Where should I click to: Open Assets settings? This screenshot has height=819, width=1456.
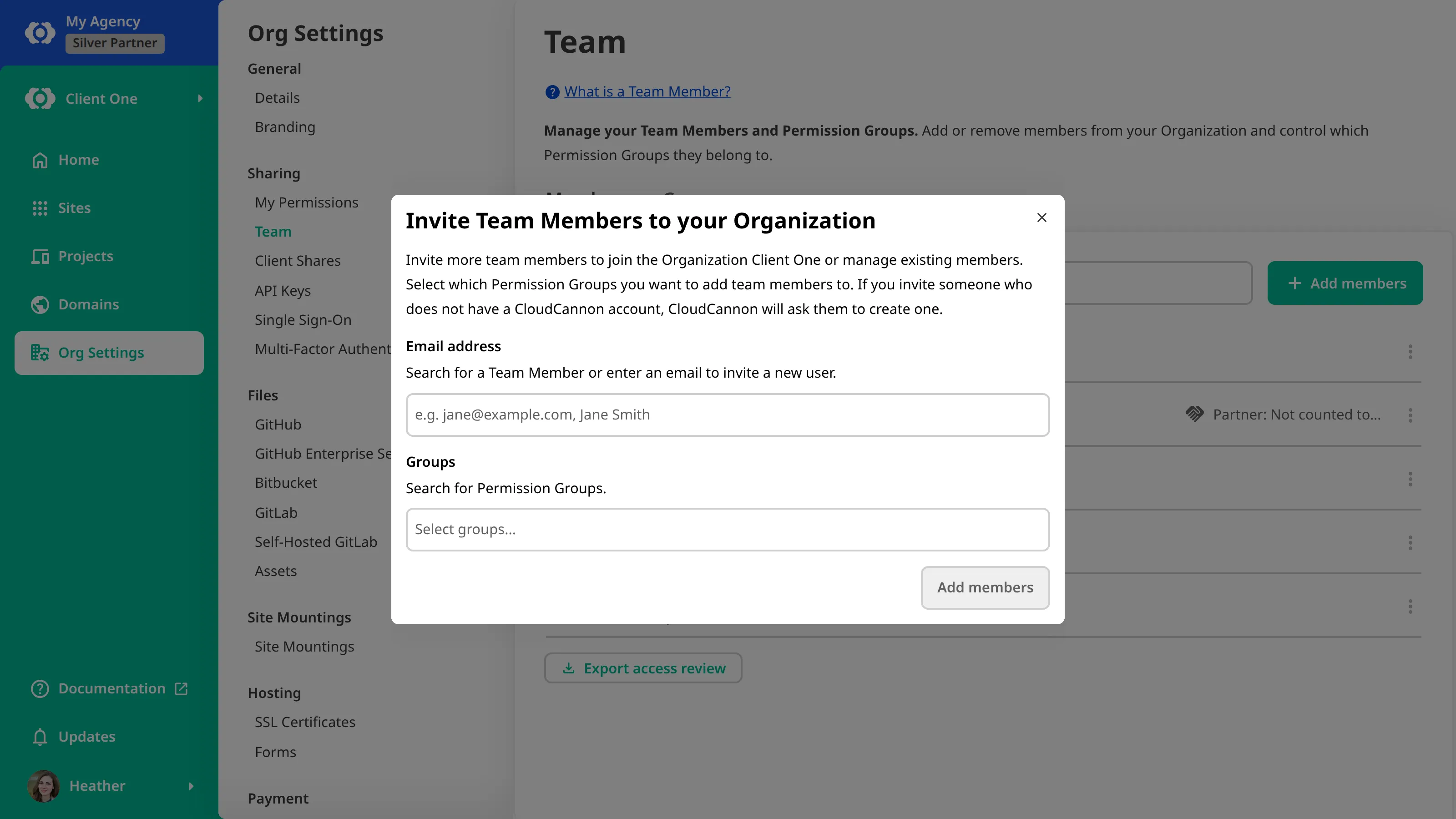275,571
